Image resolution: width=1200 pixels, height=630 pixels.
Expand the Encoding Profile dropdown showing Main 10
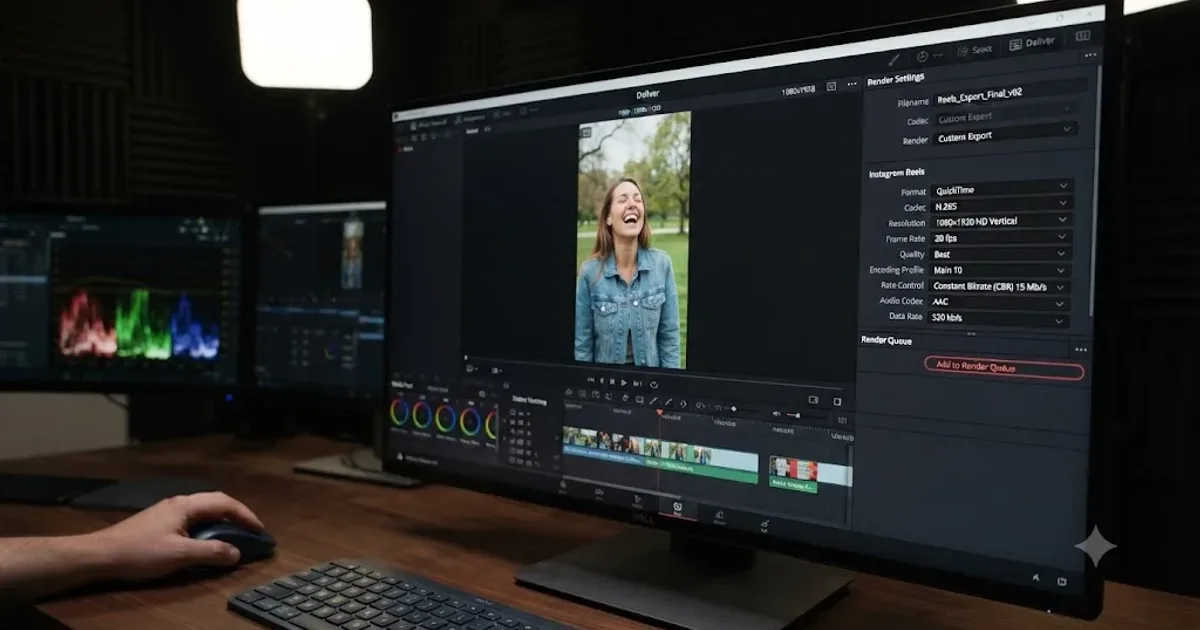pos(1000,270)
